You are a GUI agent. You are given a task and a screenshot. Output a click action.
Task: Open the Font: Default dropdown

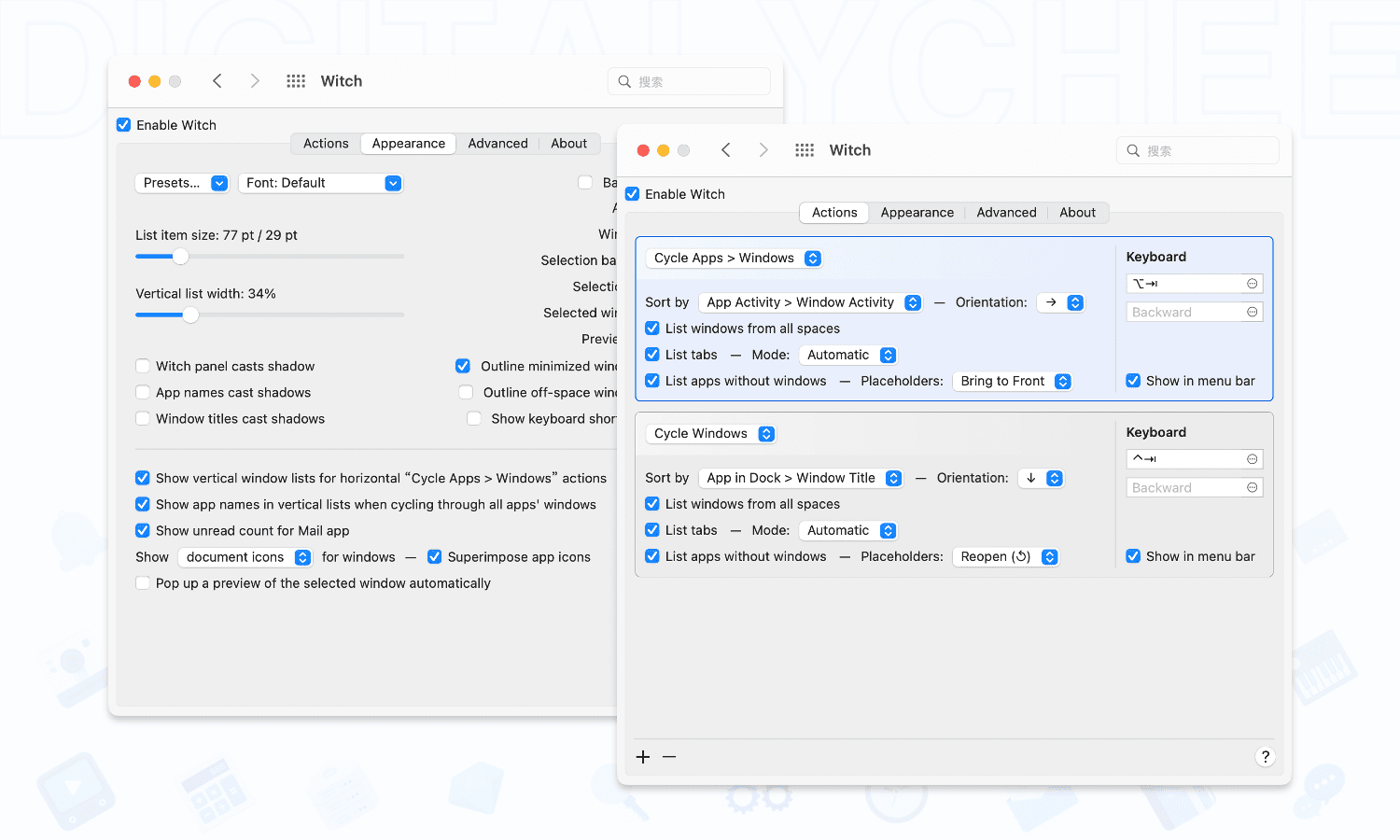pyautogui.click(x=320, y=183)
